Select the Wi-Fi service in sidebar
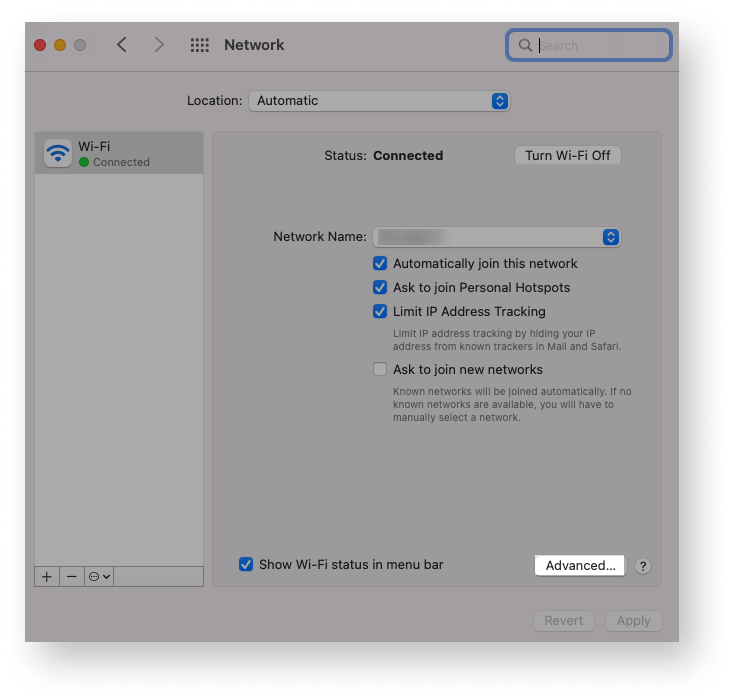 pos(119,153)
